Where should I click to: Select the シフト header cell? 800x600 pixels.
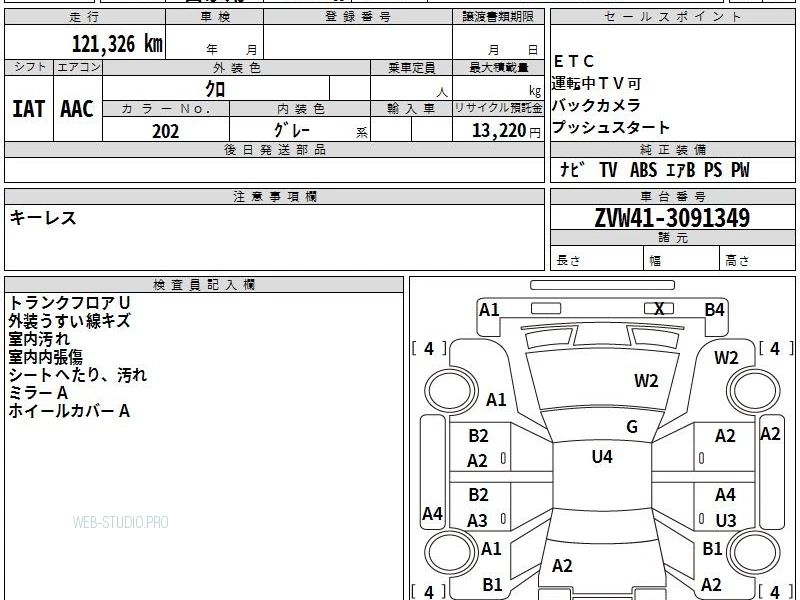click(x=29, y=67)
